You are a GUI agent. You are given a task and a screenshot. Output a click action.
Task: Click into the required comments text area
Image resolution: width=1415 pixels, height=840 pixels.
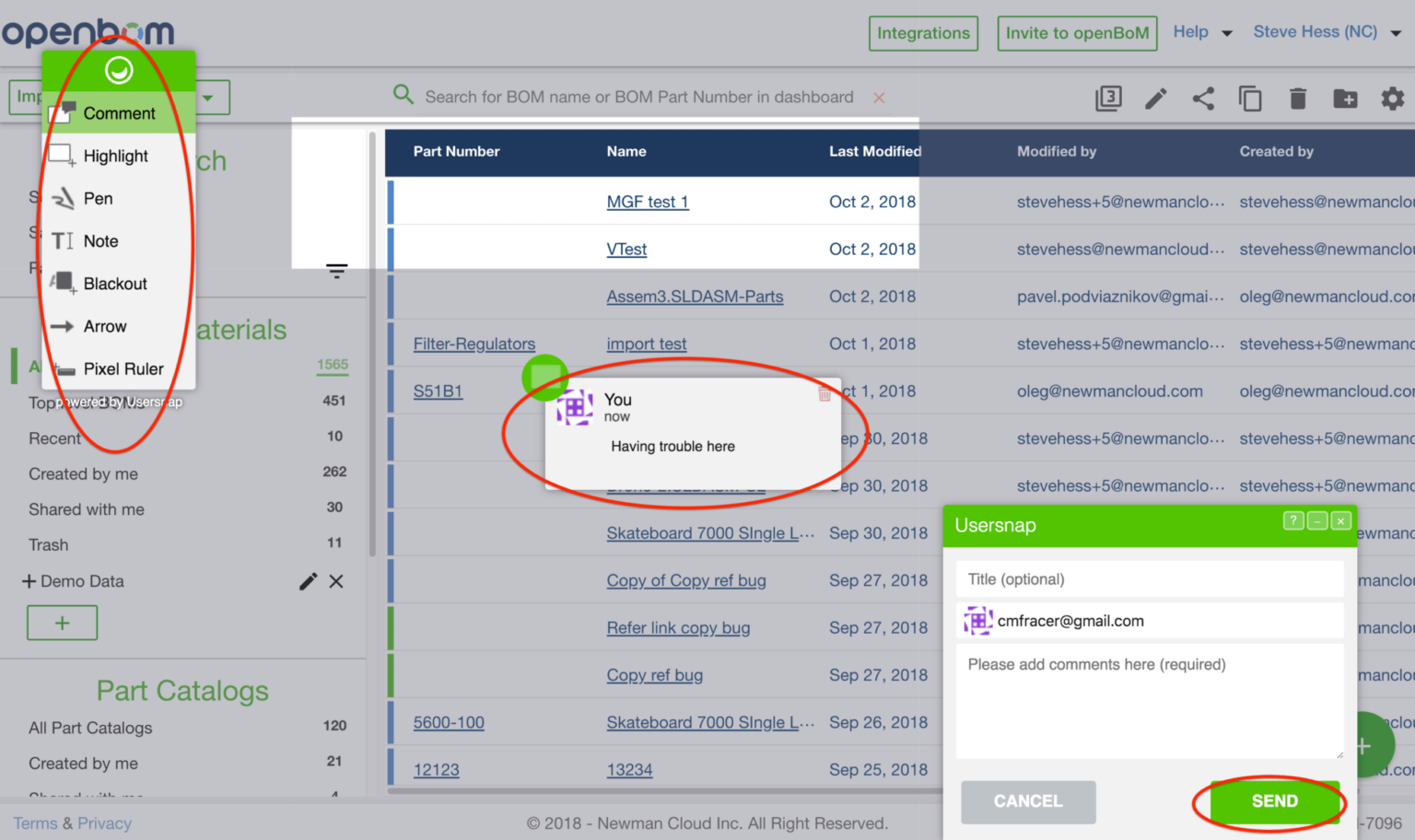click(1149, 700)
